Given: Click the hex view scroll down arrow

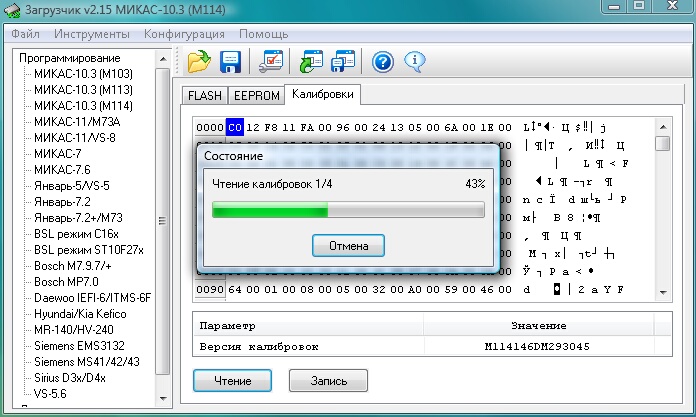Looking at the screenshot, I should tap(662, 292).
